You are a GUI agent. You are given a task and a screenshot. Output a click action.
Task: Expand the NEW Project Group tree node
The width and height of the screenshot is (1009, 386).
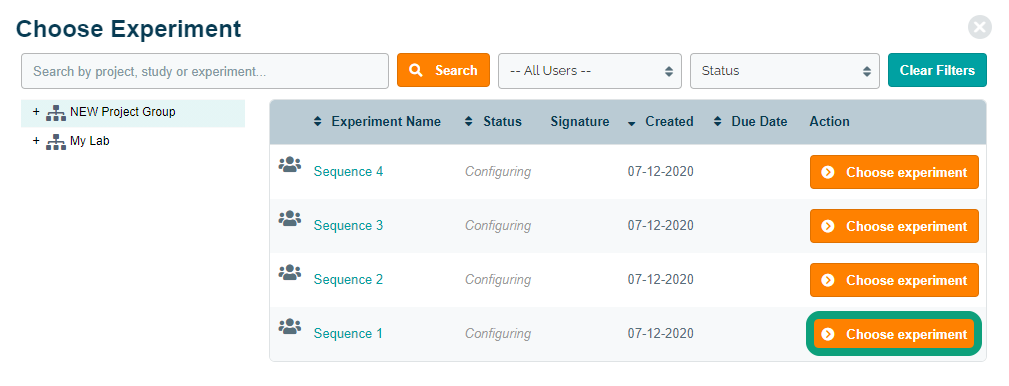point(36,112)
